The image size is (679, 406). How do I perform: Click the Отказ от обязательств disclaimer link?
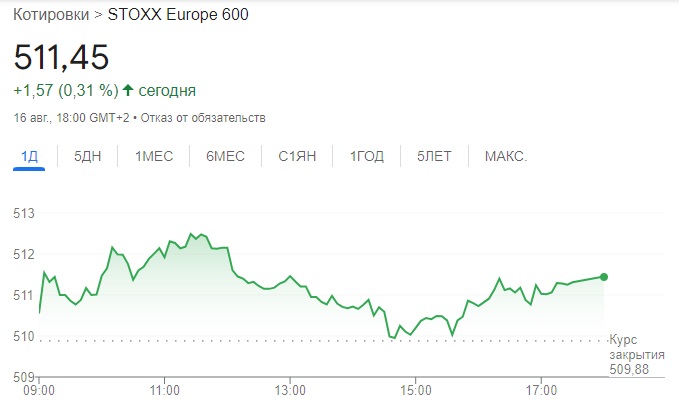(x=203, y=118)
